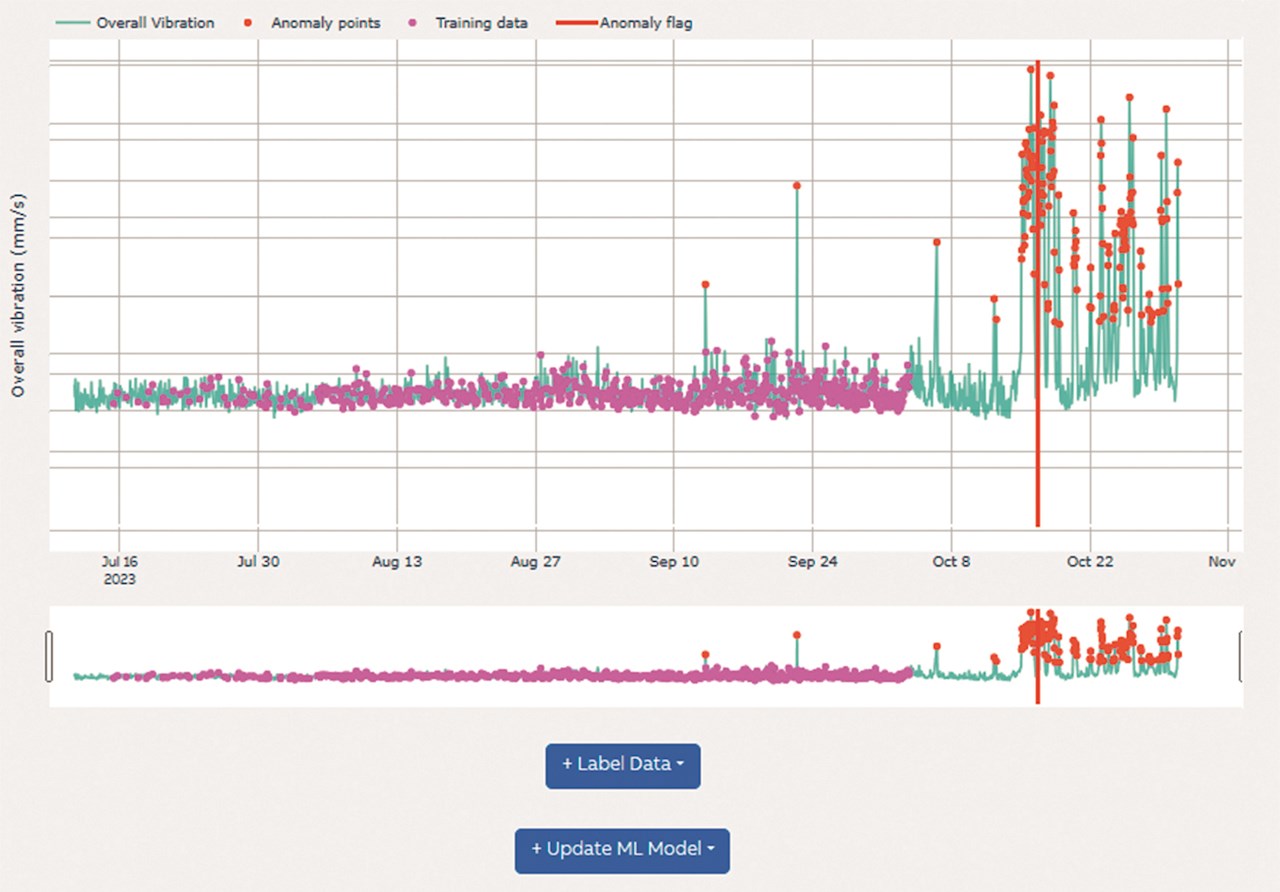Click the tall anomaly spike before Sep 24

point(796,186)
